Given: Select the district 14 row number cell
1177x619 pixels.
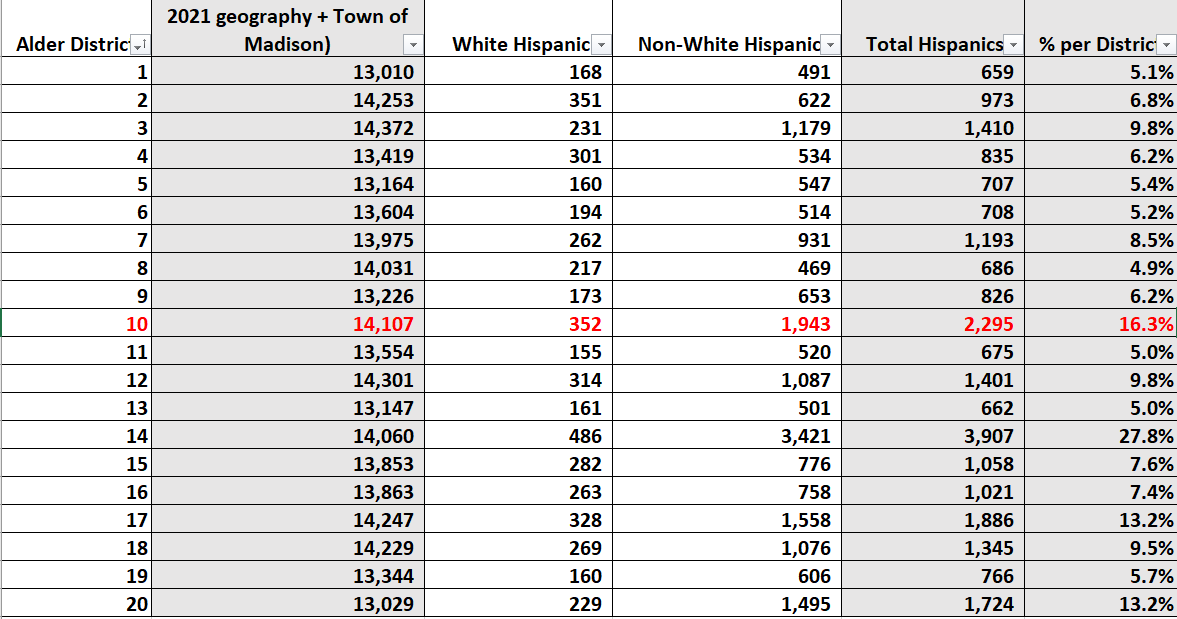Looking at the screenshot, I should point(76,436).
